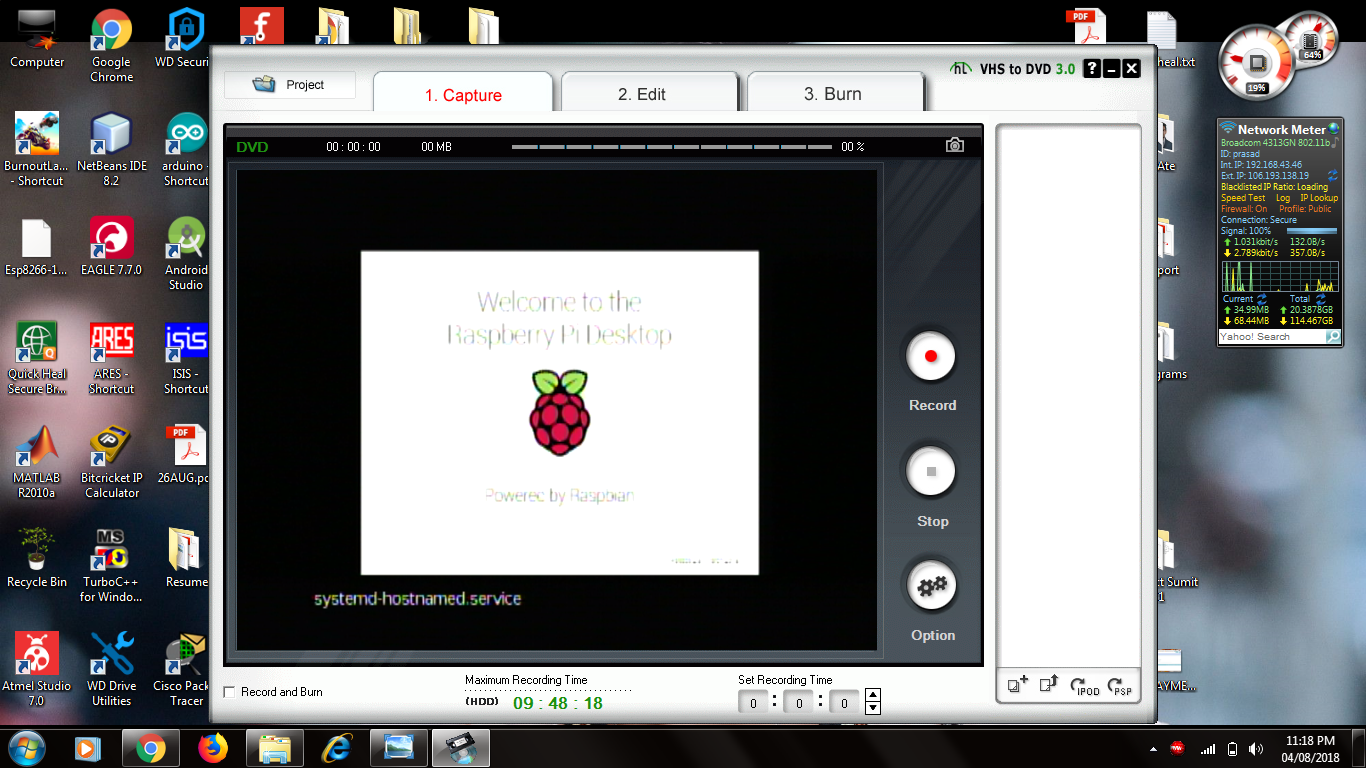Click the add clip icon with plus sign
The width and height of the screenshot is (1366, 768).
point(1018,685)
